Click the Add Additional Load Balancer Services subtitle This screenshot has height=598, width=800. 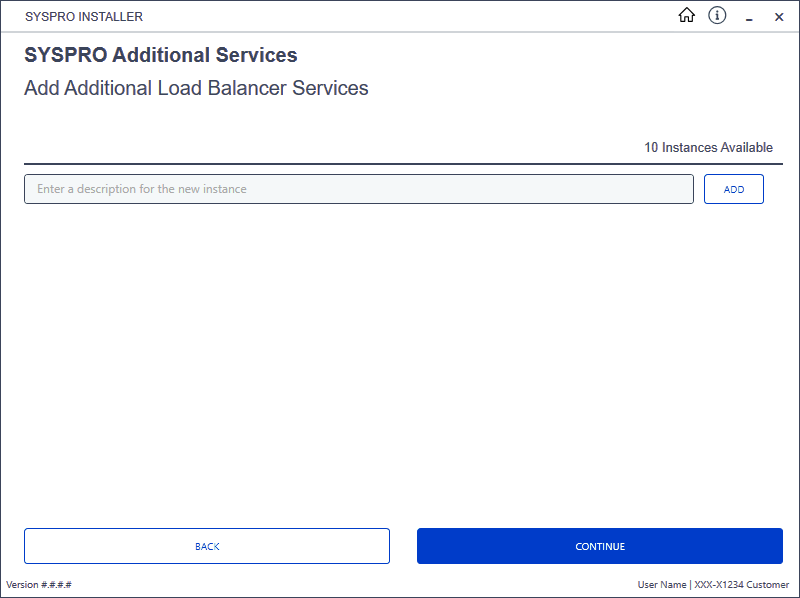pos(196,88)
